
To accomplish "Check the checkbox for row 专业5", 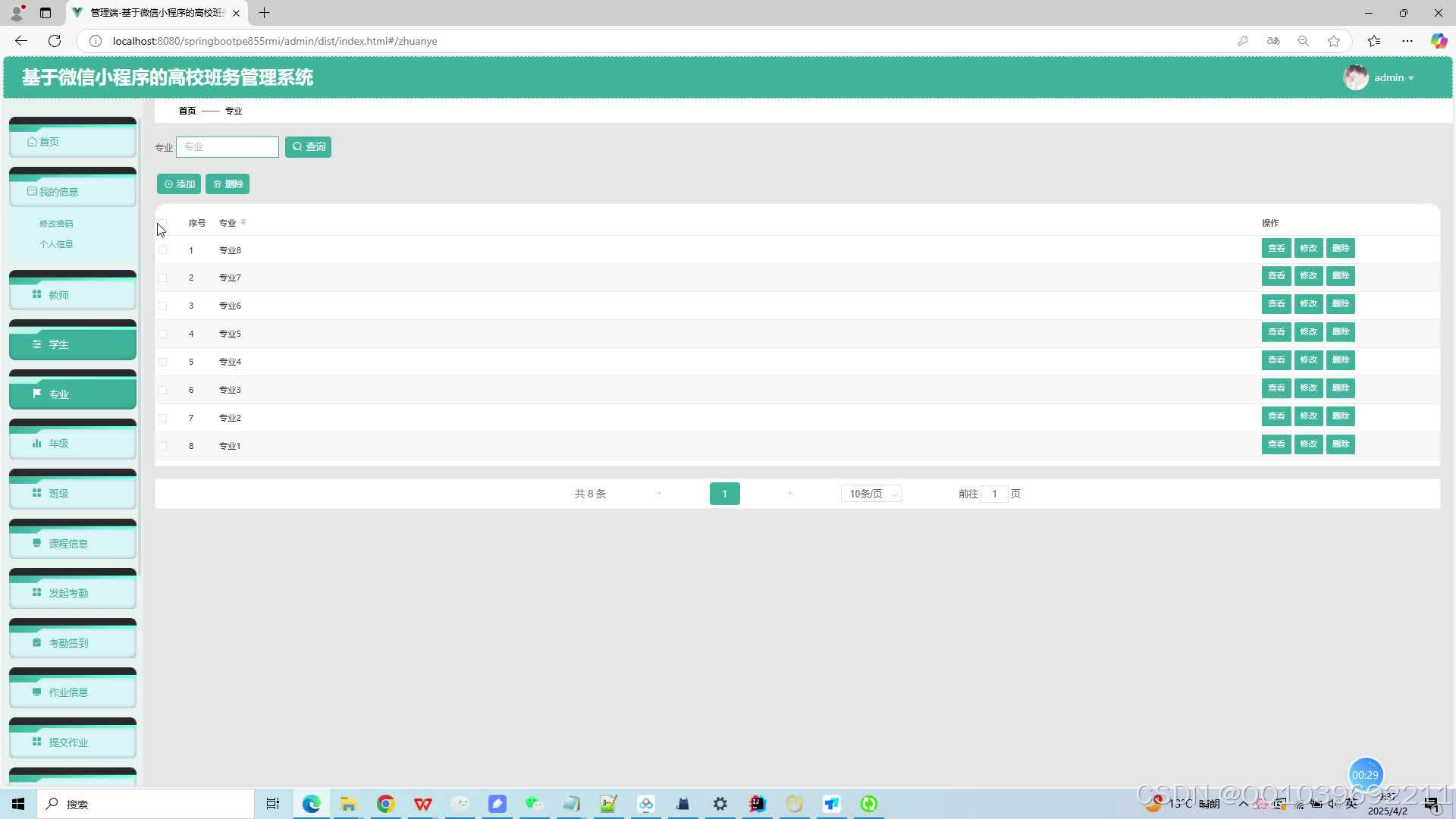I will click(x=162, y=334).
